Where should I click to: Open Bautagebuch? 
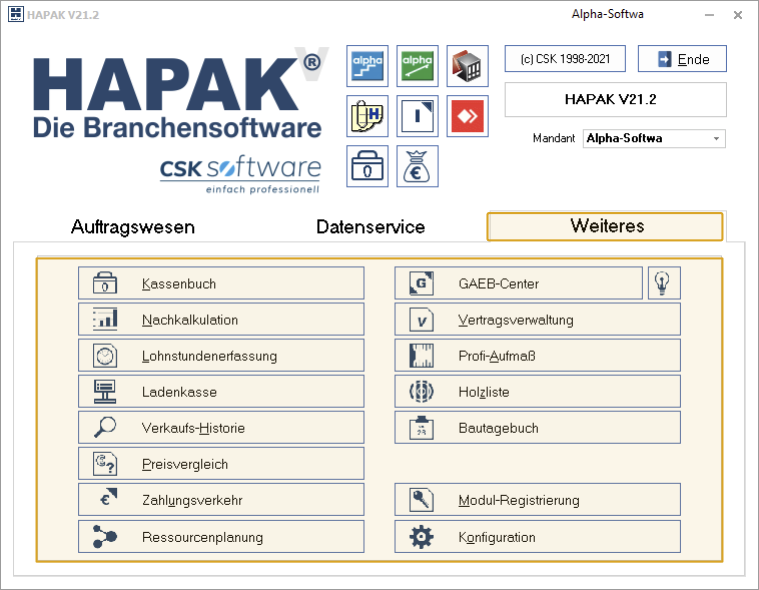(537, 428)
